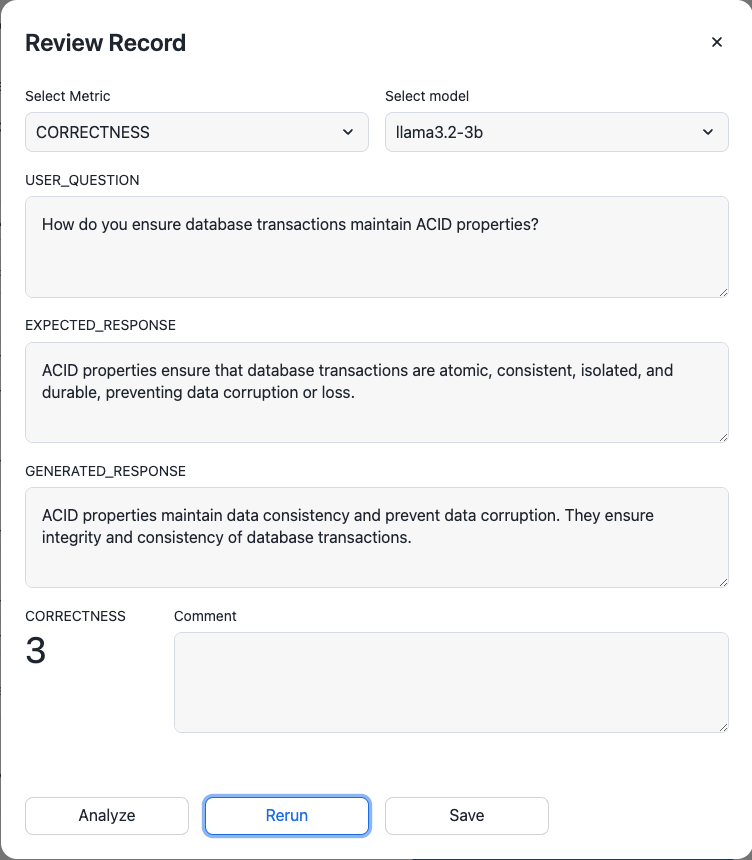This screenshot has height=860, width=752.
Task: Click the Comment box resize handle
Action: click(x=722, y=726)
